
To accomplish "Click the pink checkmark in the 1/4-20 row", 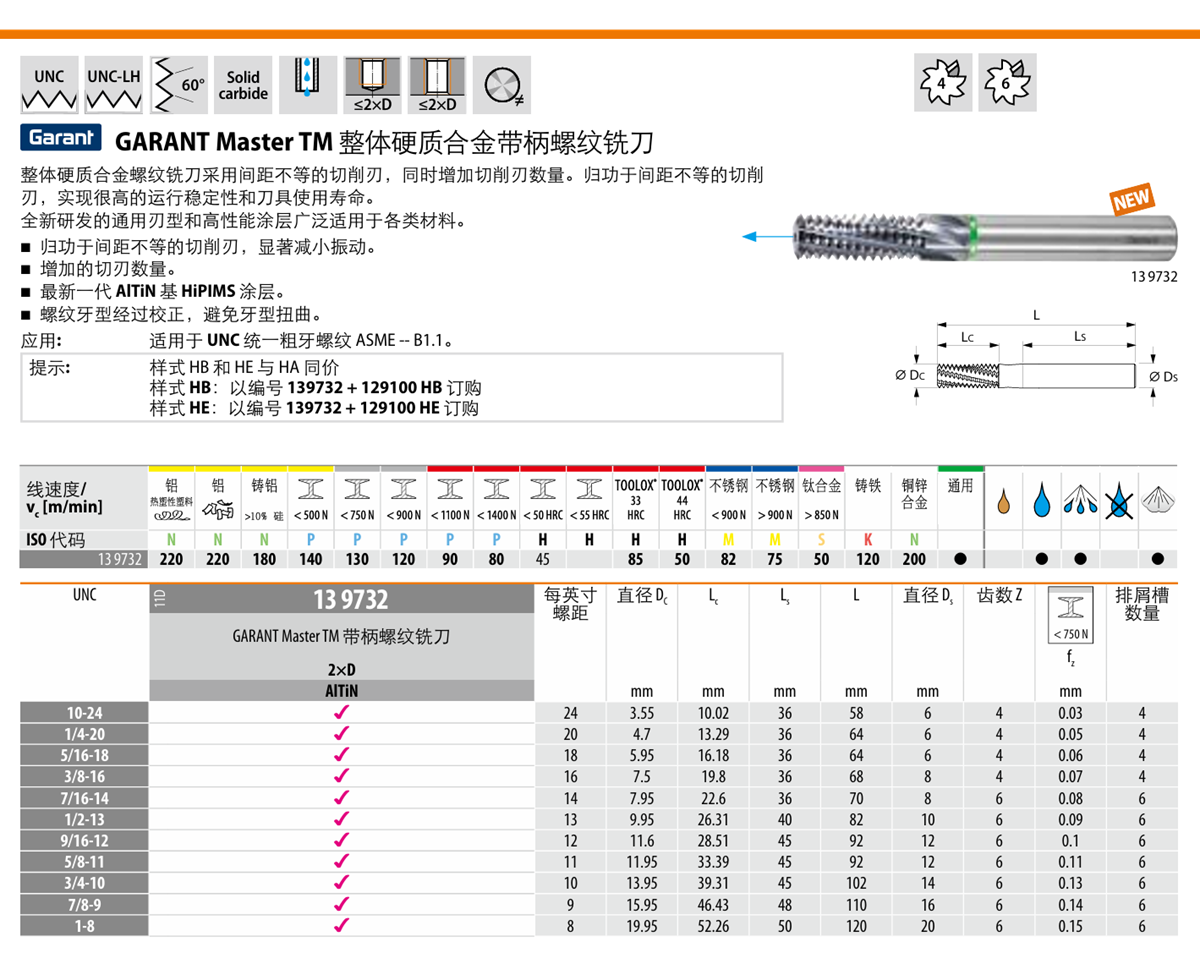I will [x=341, y=732].
